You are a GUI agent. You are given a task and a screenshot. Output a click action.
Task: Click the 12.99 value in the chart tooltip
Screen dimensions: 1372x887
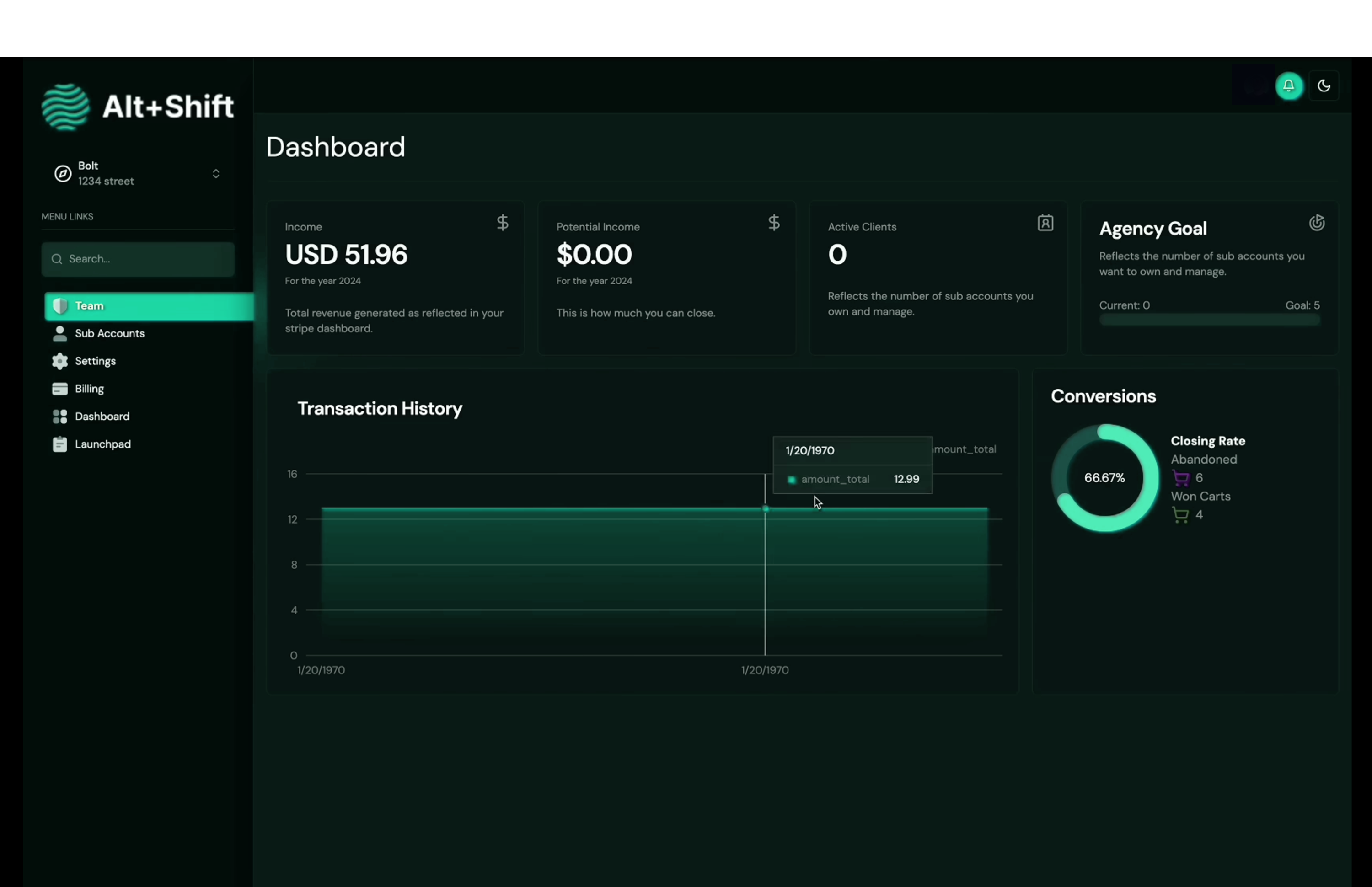coord(906,479)
